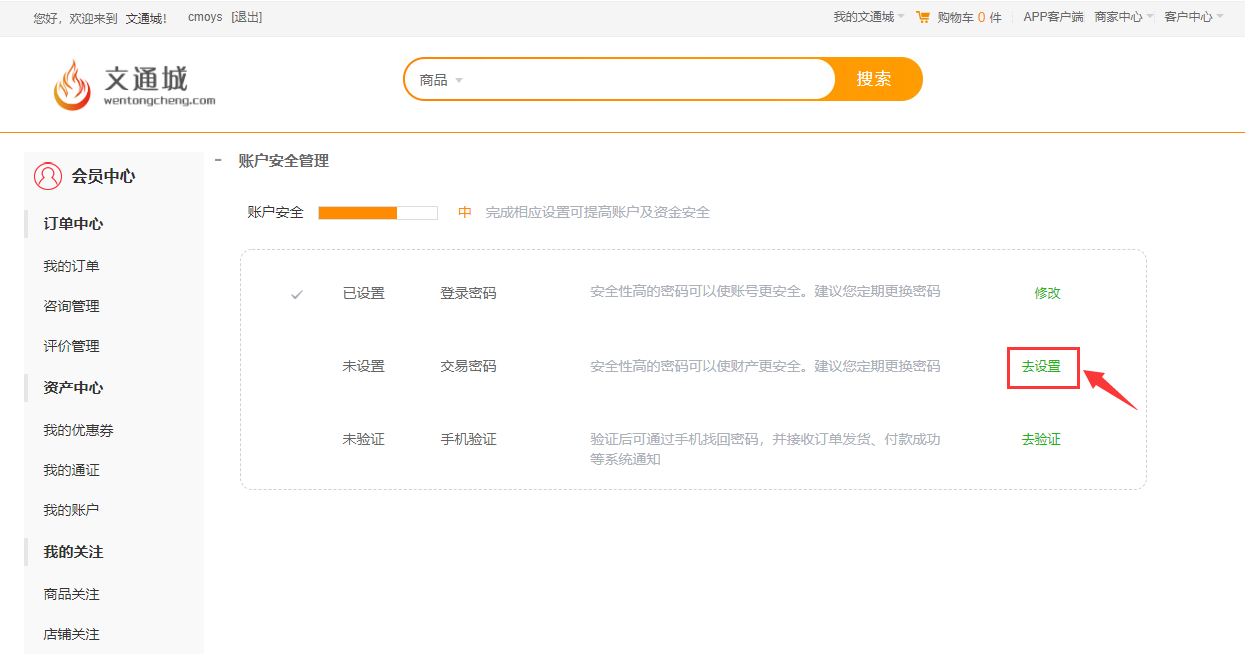Open the 商品 search category dropdown
This screenshot has width=1245, height=654.
pos(441,80)
